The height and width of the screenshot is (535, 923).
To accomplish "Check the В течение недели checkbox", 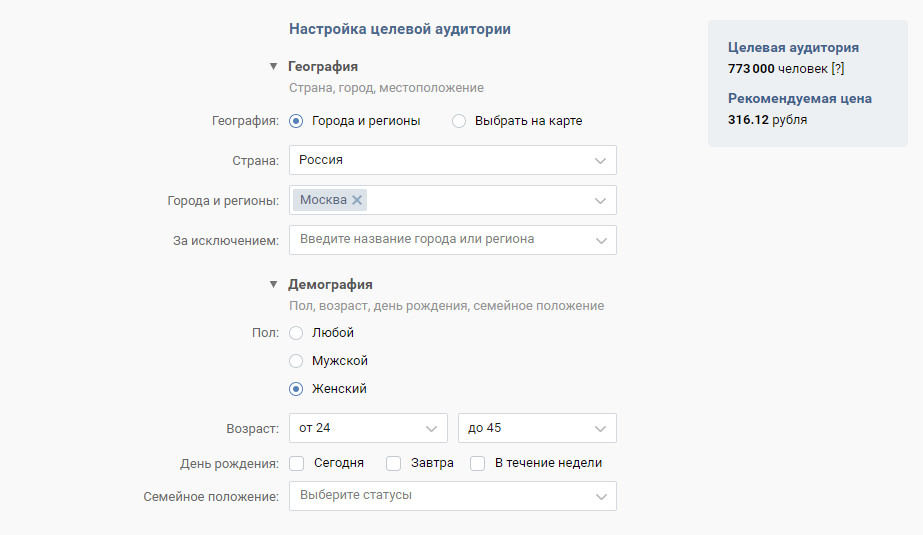I will pos(478,464).
